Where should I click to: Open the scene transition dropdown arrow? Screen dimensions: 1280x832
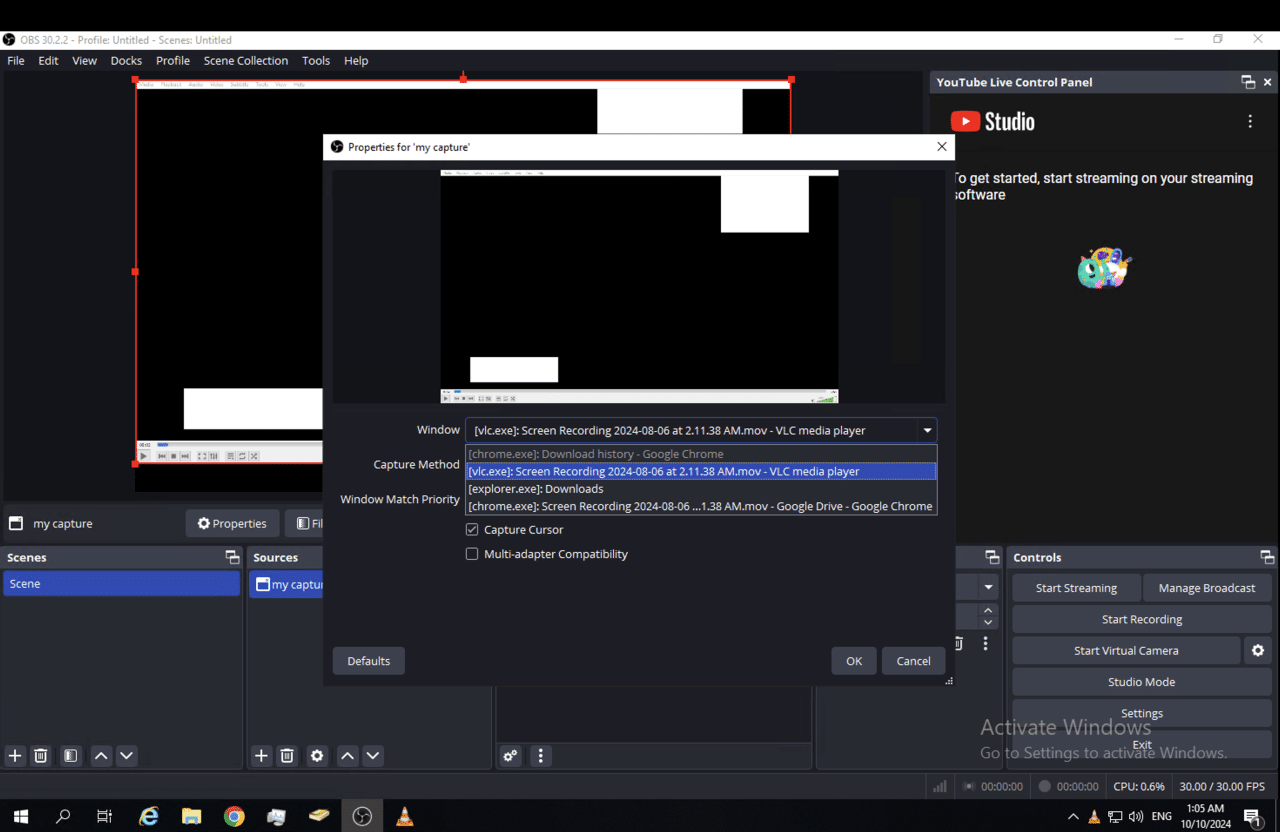pyautogui.click(x=988, y=587)
